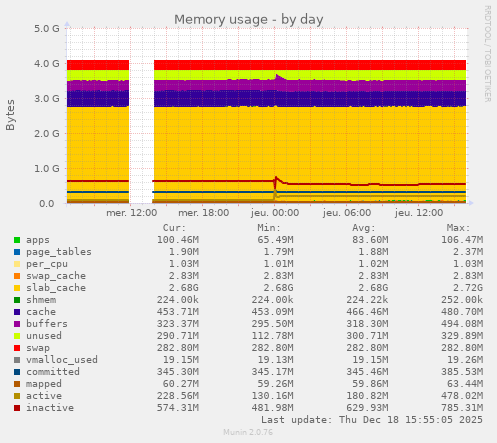Click the '1.0 G' y-axis label
Screen dimensions: 497x443
point(47,169)
